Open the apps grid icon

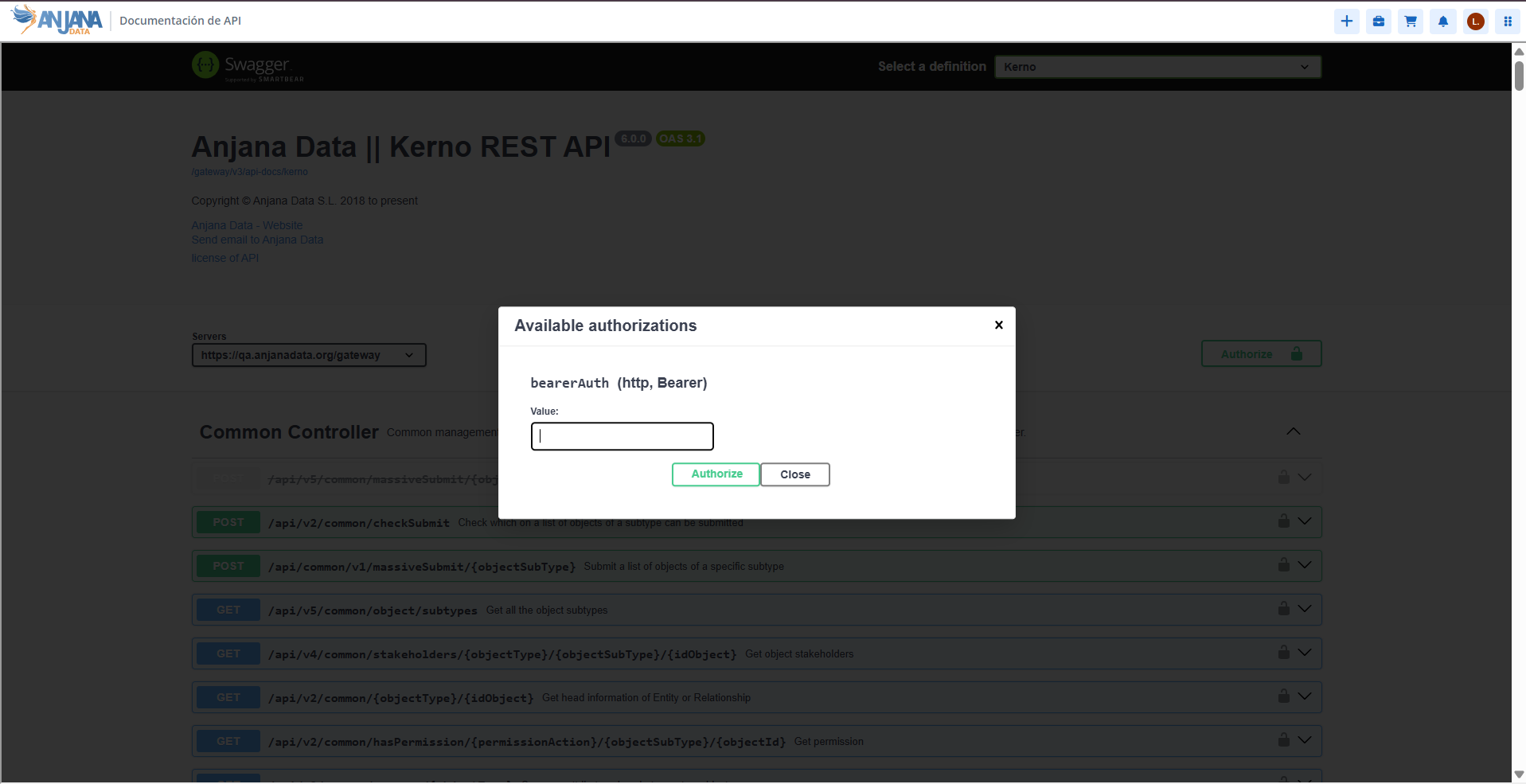click(1508, 21)
